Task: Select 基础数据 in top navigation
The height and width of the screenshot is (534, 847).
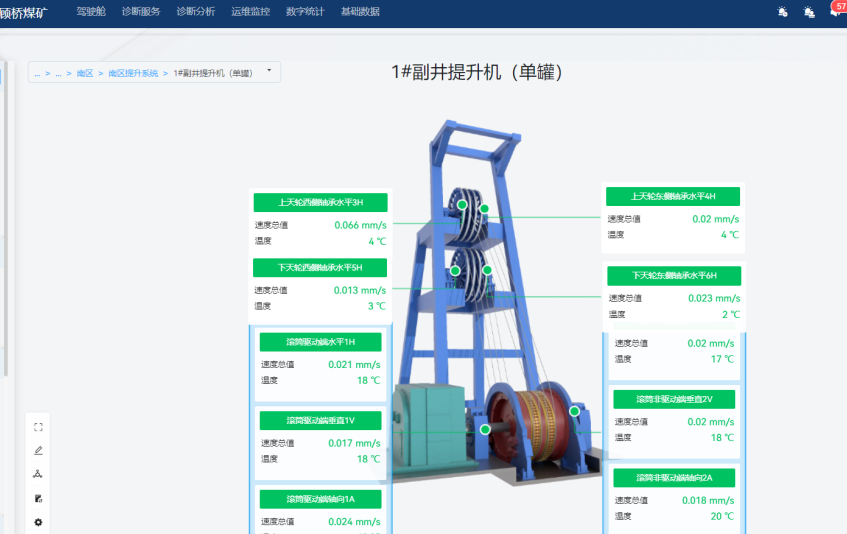Action: pyautogui.click(x=360, y=12)
